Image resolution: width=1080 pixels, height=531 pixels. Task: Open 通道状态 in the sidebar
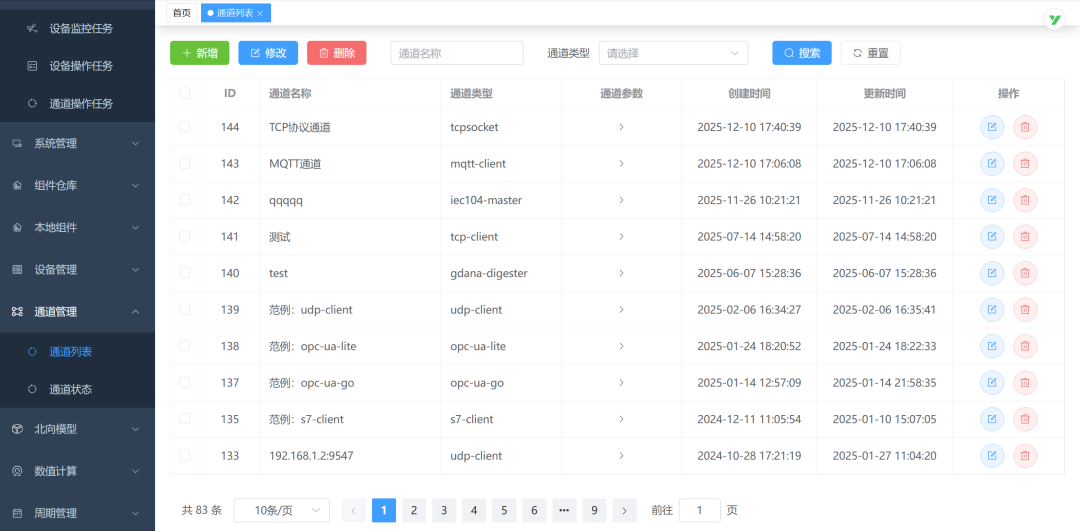70,389
